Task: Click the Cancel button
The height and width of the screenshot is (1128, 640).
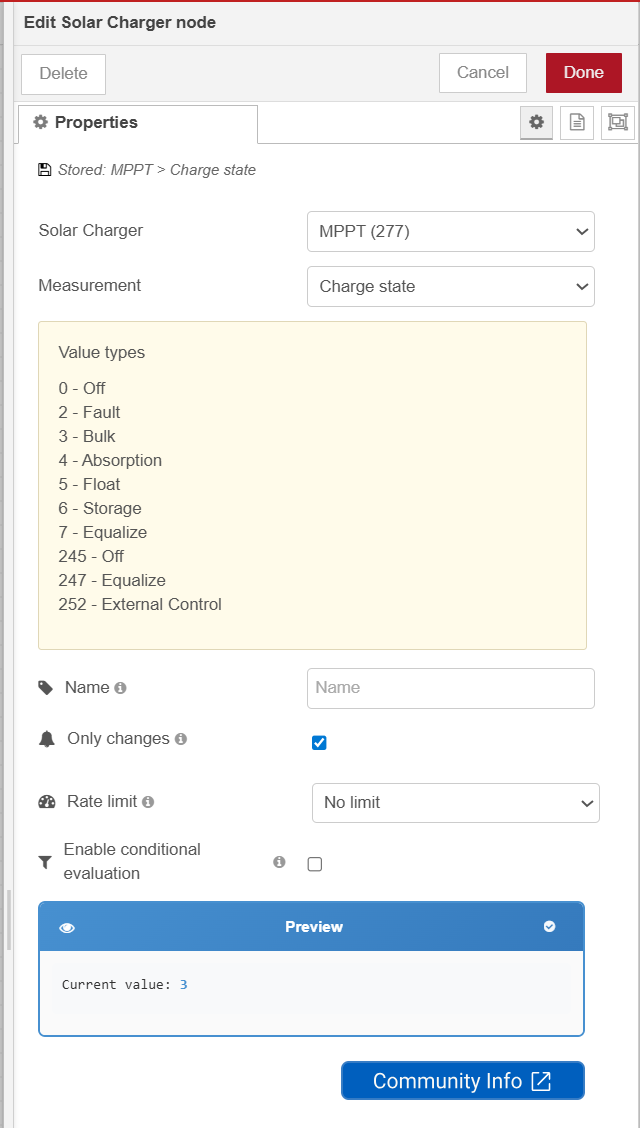Action: point(483,73)
